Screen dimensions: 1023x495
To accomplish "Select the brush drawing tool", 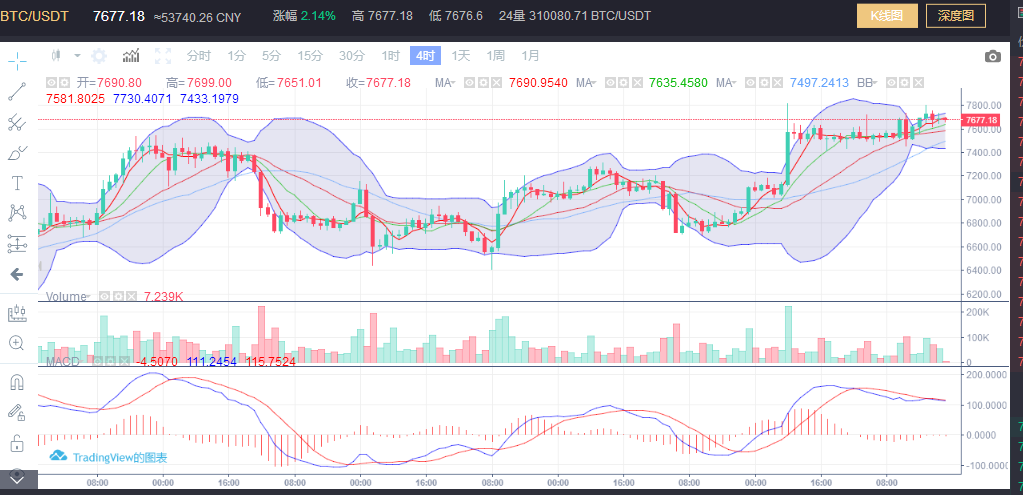I will click(x=17, y=153).
